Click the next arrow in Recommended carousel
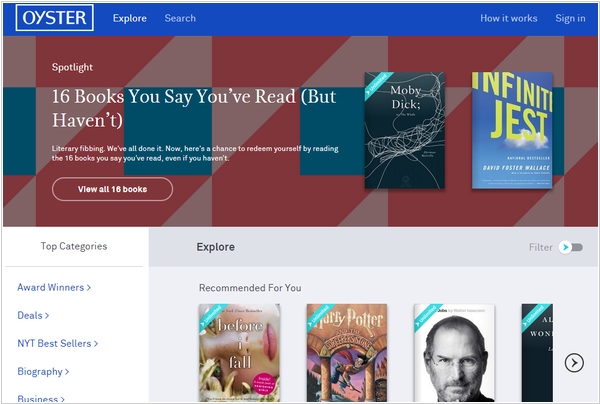600x404 pixels. [574, 362]
